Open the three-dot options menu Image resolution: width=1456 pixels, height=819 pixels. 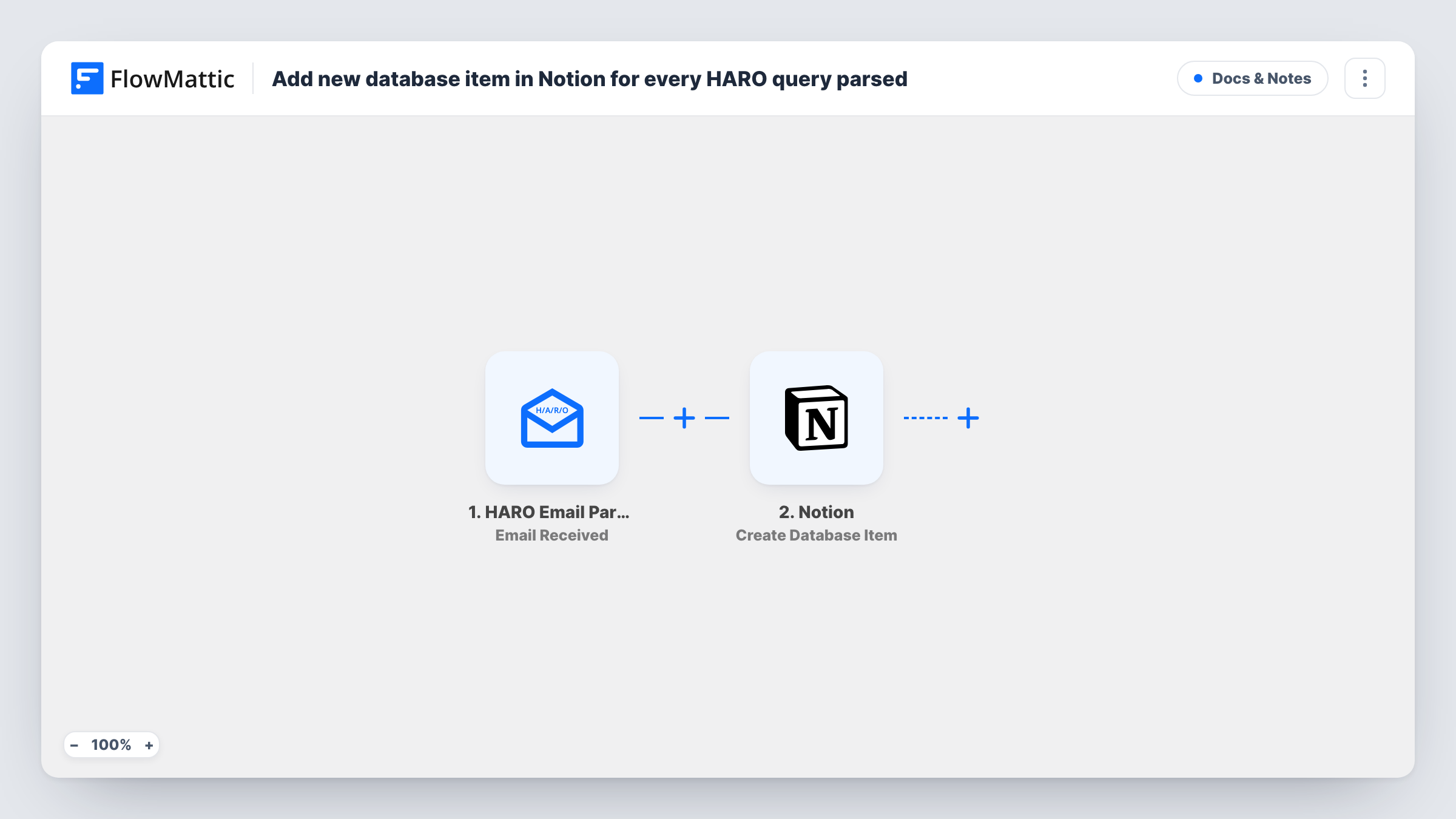1365,78
